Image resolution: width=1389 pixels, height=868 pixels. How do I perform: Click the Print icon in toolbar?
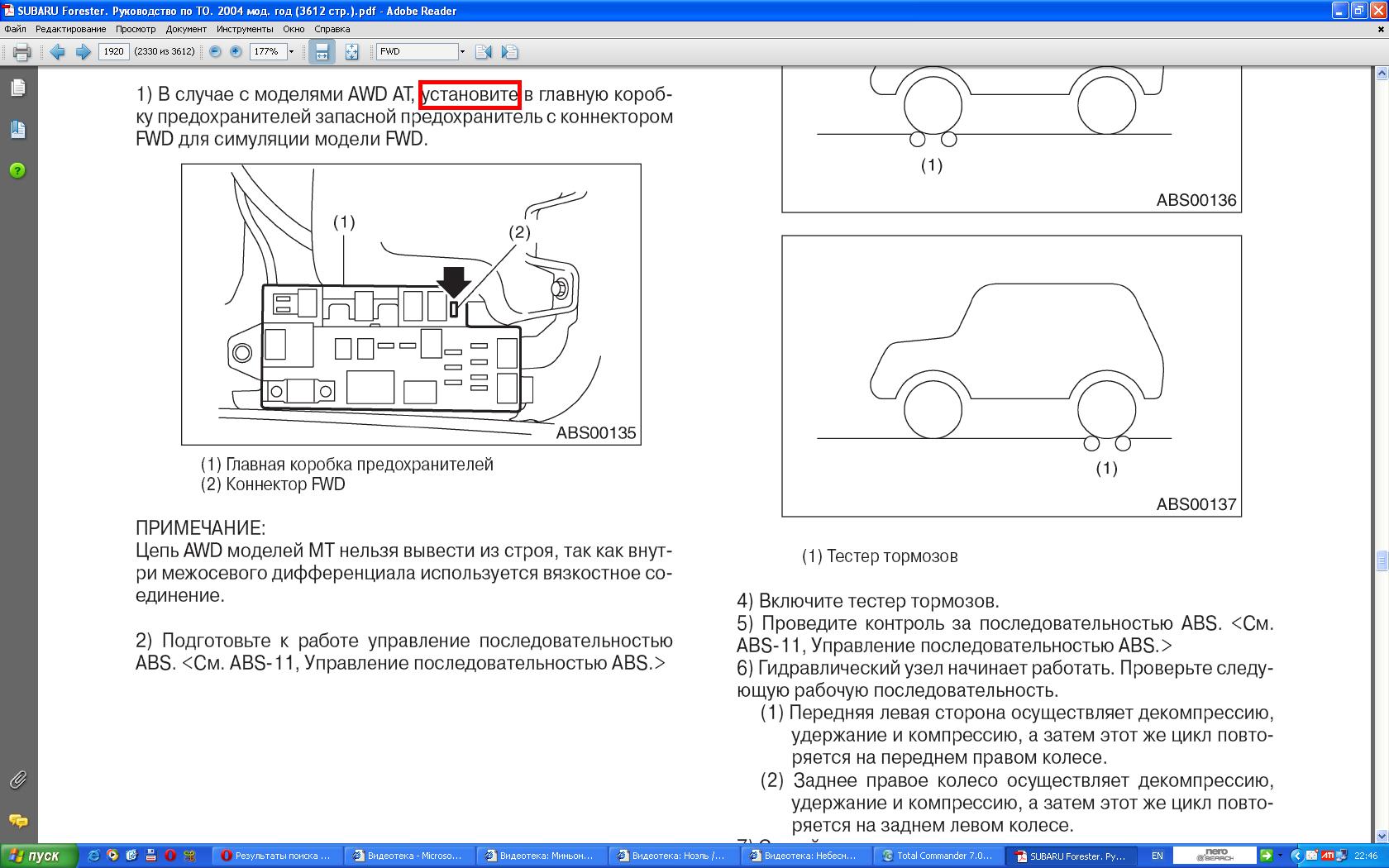[21, 52]
